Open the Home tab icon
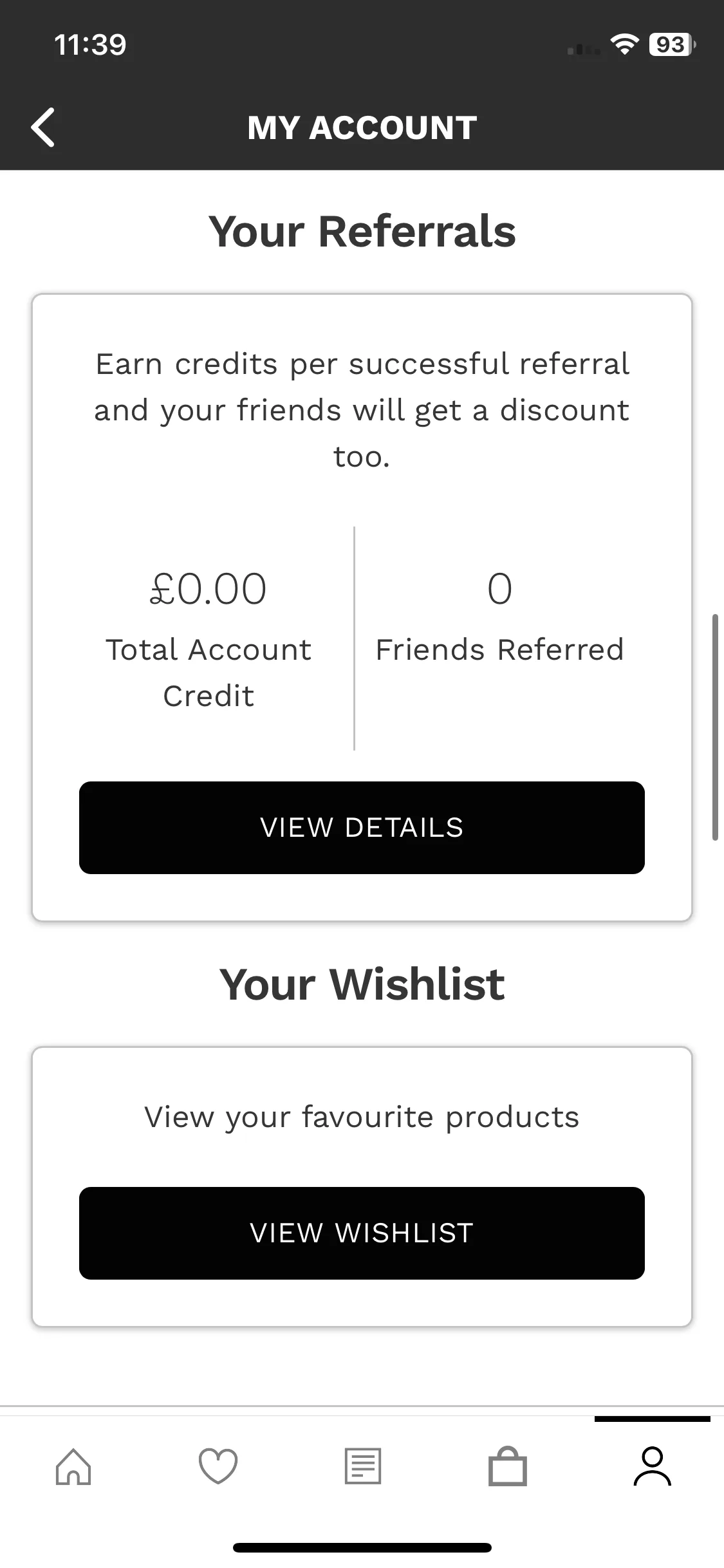 pos(73,1467)
